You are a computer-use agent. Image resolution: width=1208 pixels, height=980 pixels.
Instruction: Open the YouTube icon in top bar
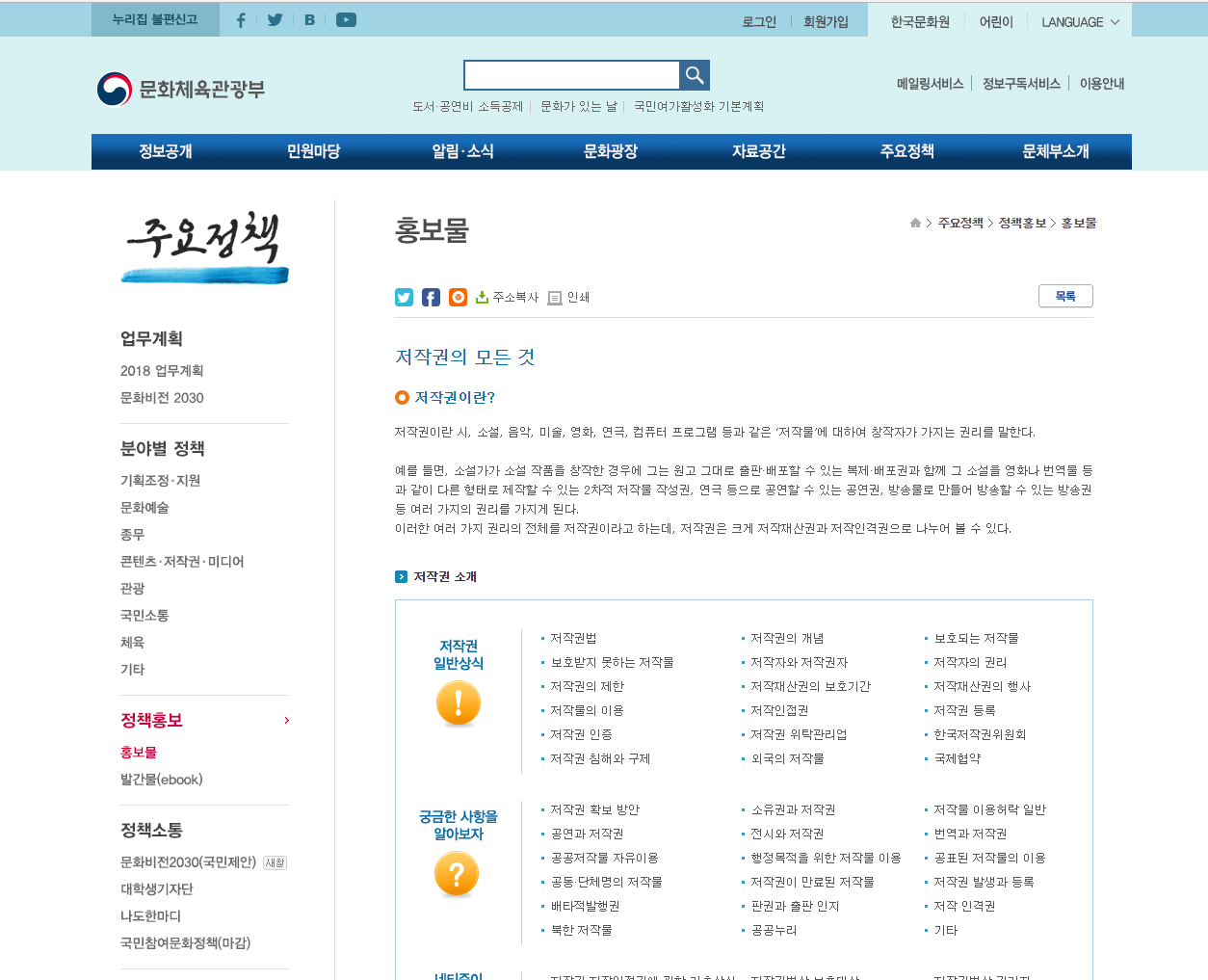pyautogui.click(x=346, y=19)
